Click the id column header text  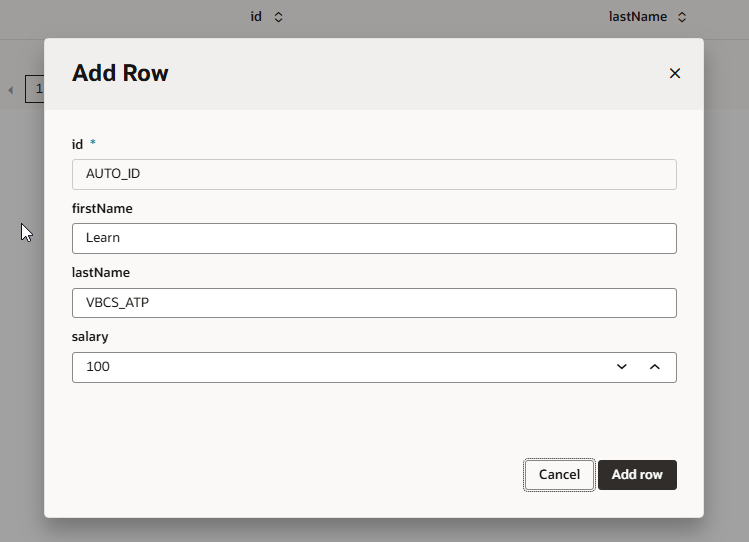(x=256, y=17)
